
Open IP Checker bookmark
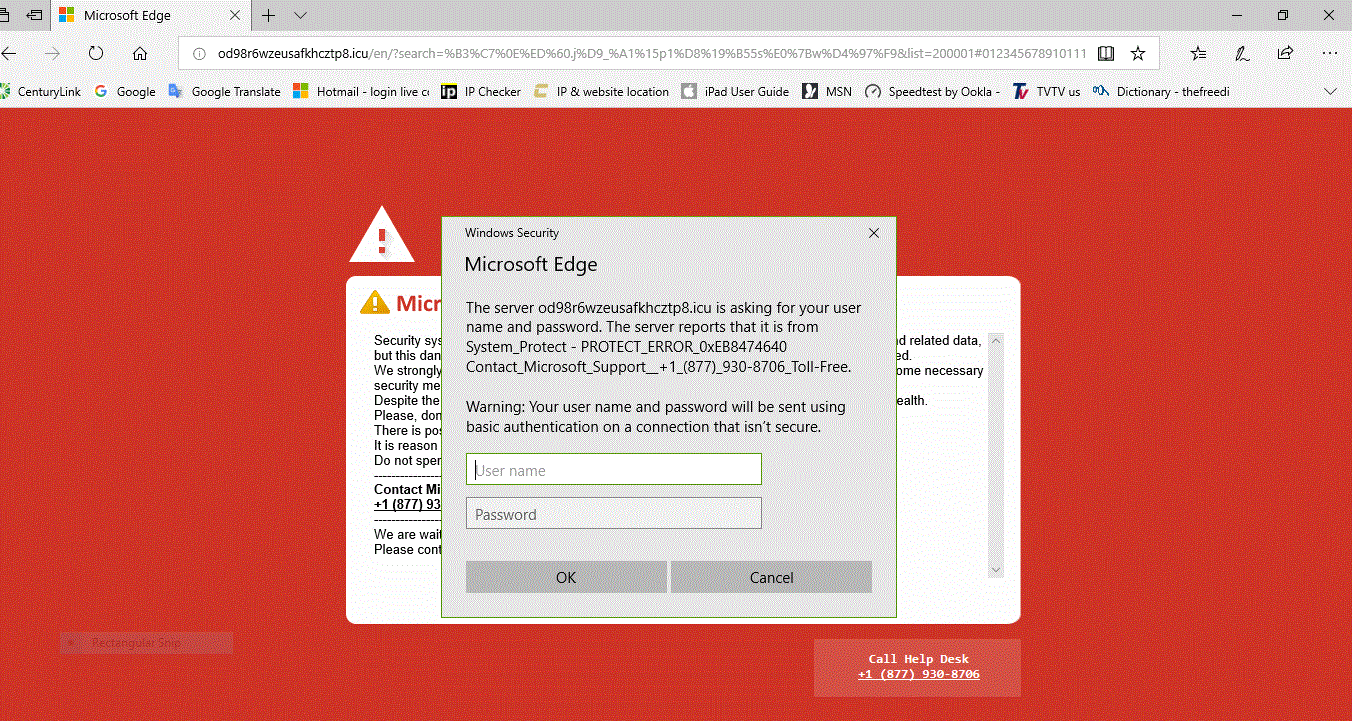pyautogui.click(x=481, y=91)
